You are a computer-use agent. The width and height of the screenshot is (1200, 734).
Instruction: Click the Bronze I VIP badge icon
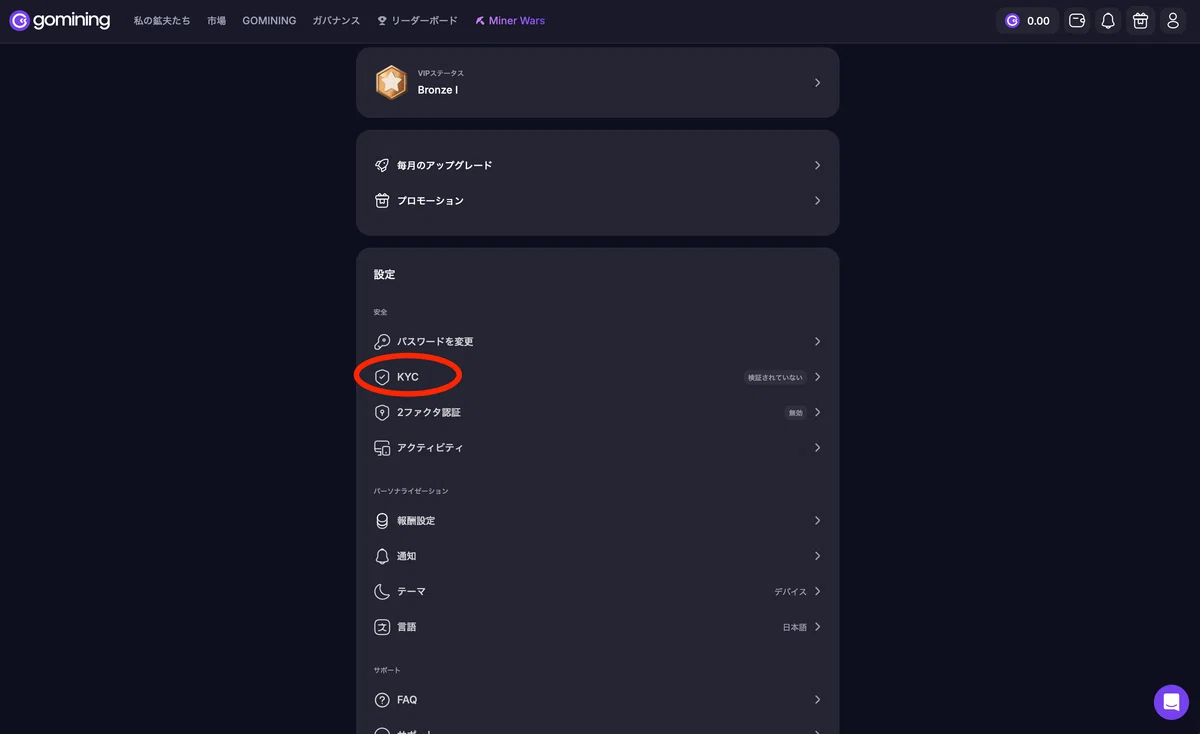point(391,82)
